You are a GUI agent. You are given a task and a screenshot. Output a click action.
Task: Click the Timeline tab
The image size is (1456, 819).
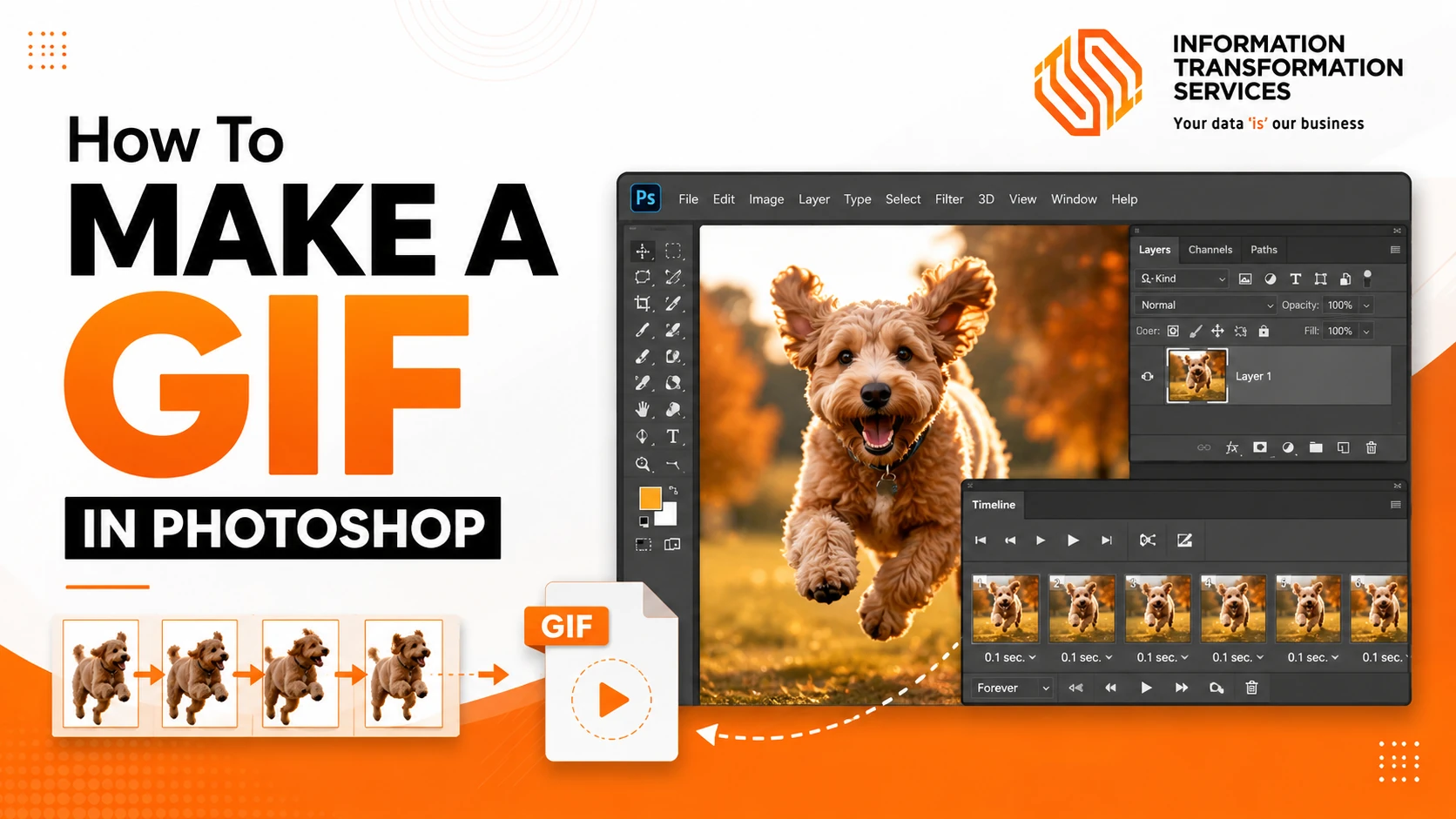[994, 505]
